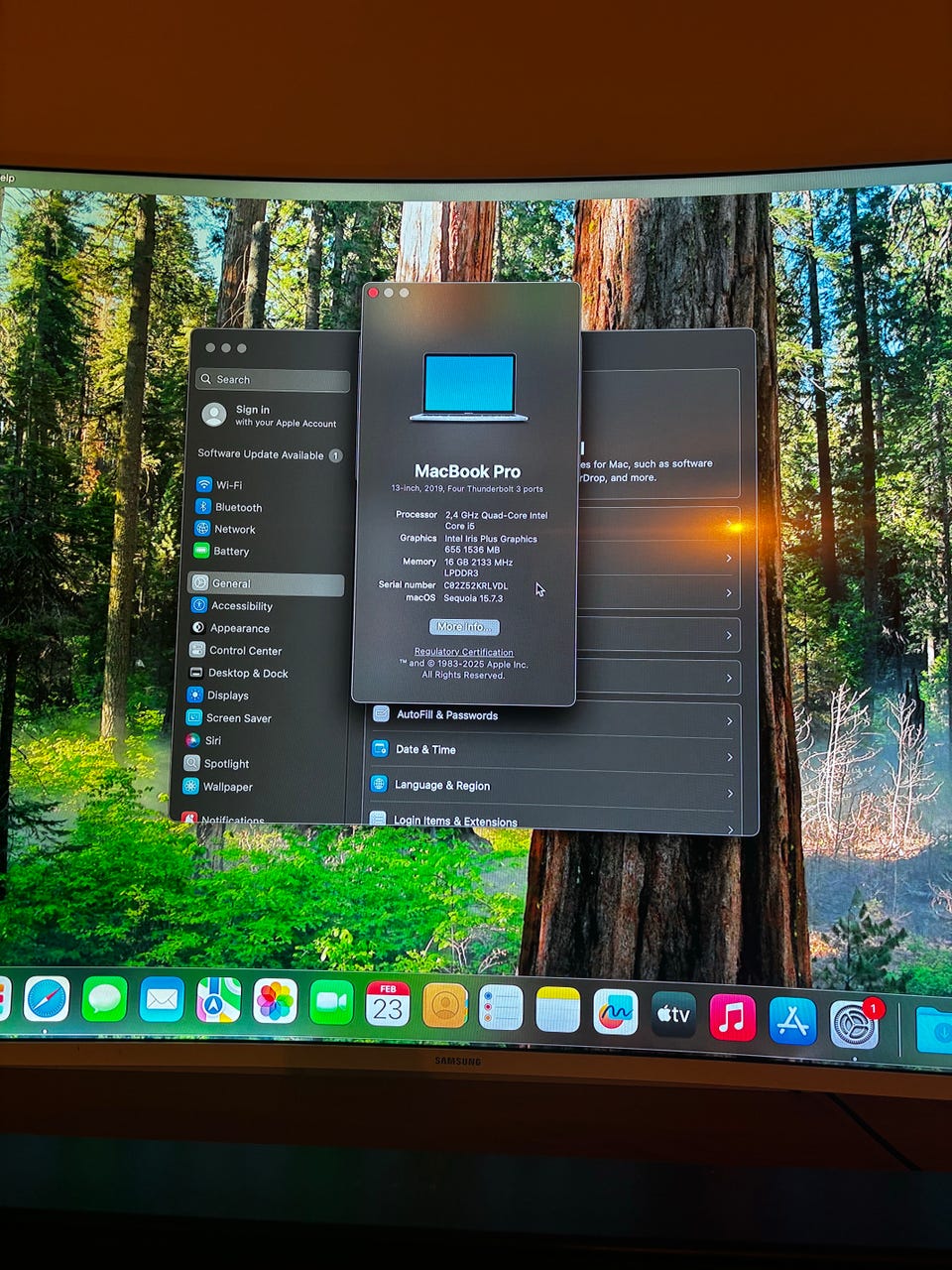
Task: Open Desktop & Dock settings
Action: pos(247,673)
